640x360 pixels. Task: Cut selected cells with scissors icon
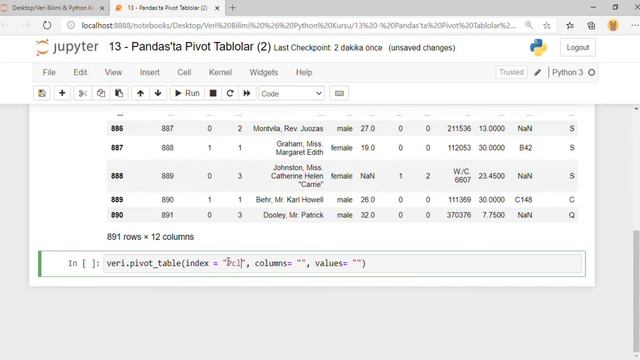tap(83, 93)
